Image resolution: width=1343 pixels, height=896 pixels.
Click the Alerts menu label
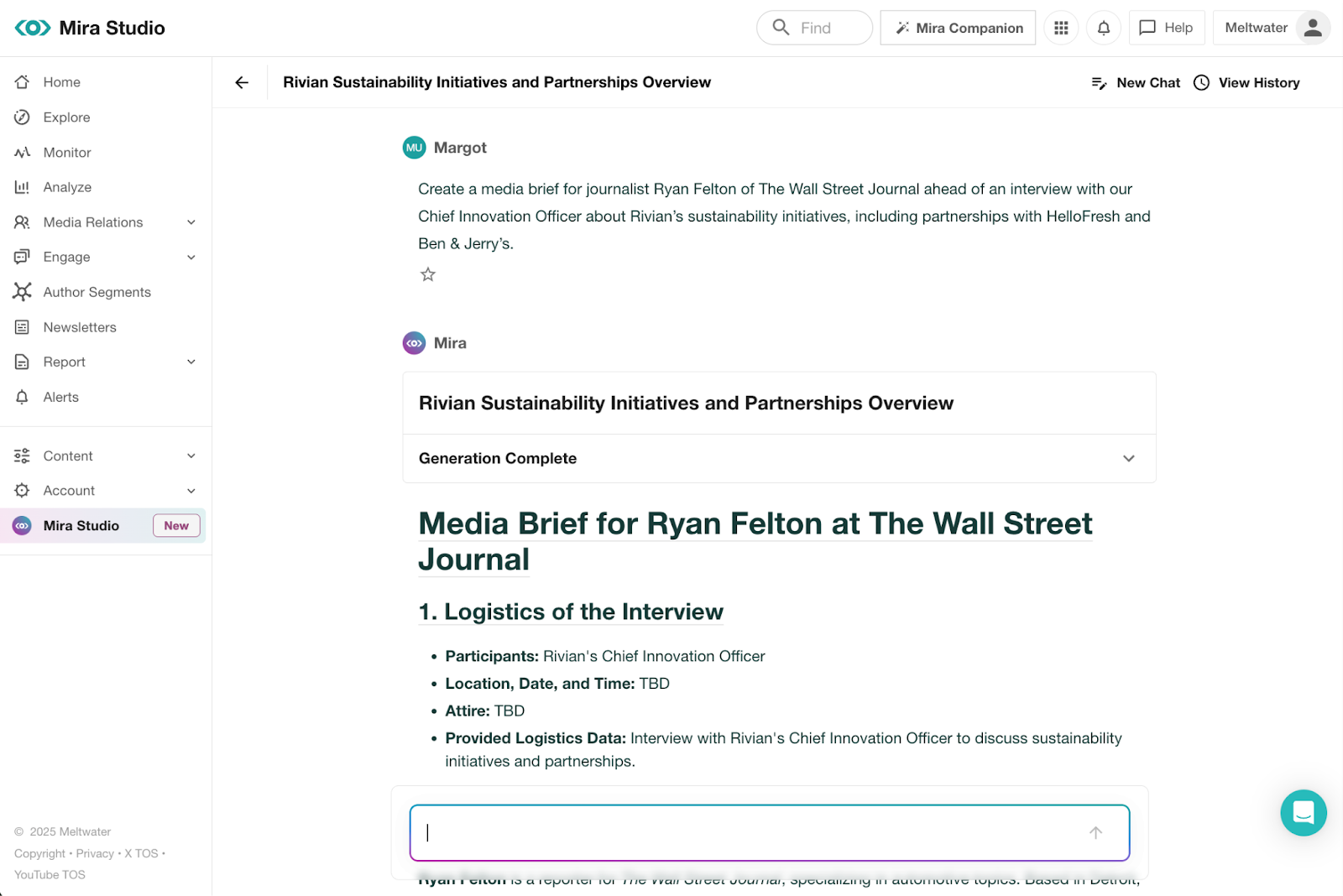click(x=61, y=397)
